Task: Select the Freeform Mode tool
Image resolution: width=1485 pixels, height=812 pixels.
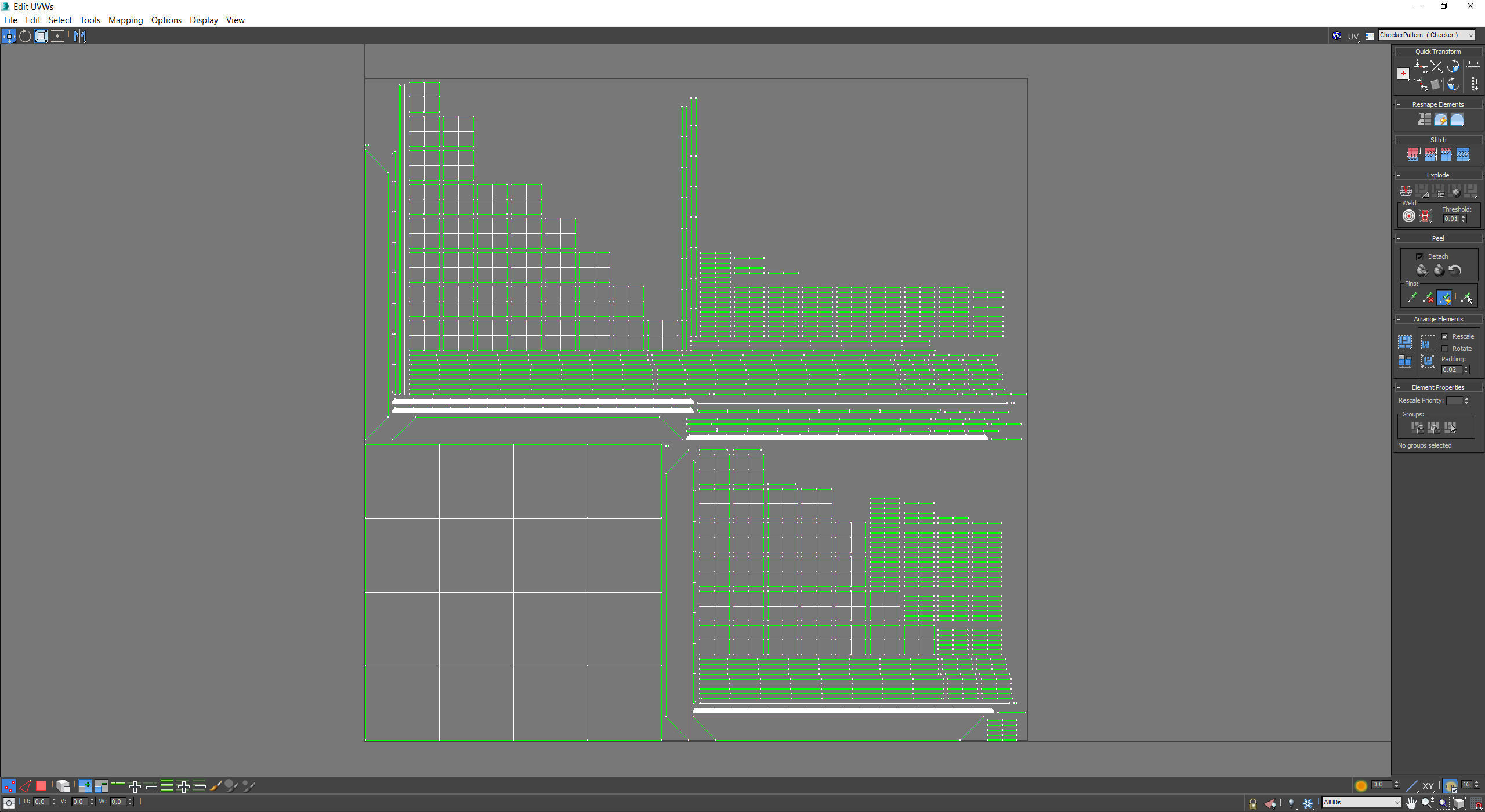Action: point(57,36)
